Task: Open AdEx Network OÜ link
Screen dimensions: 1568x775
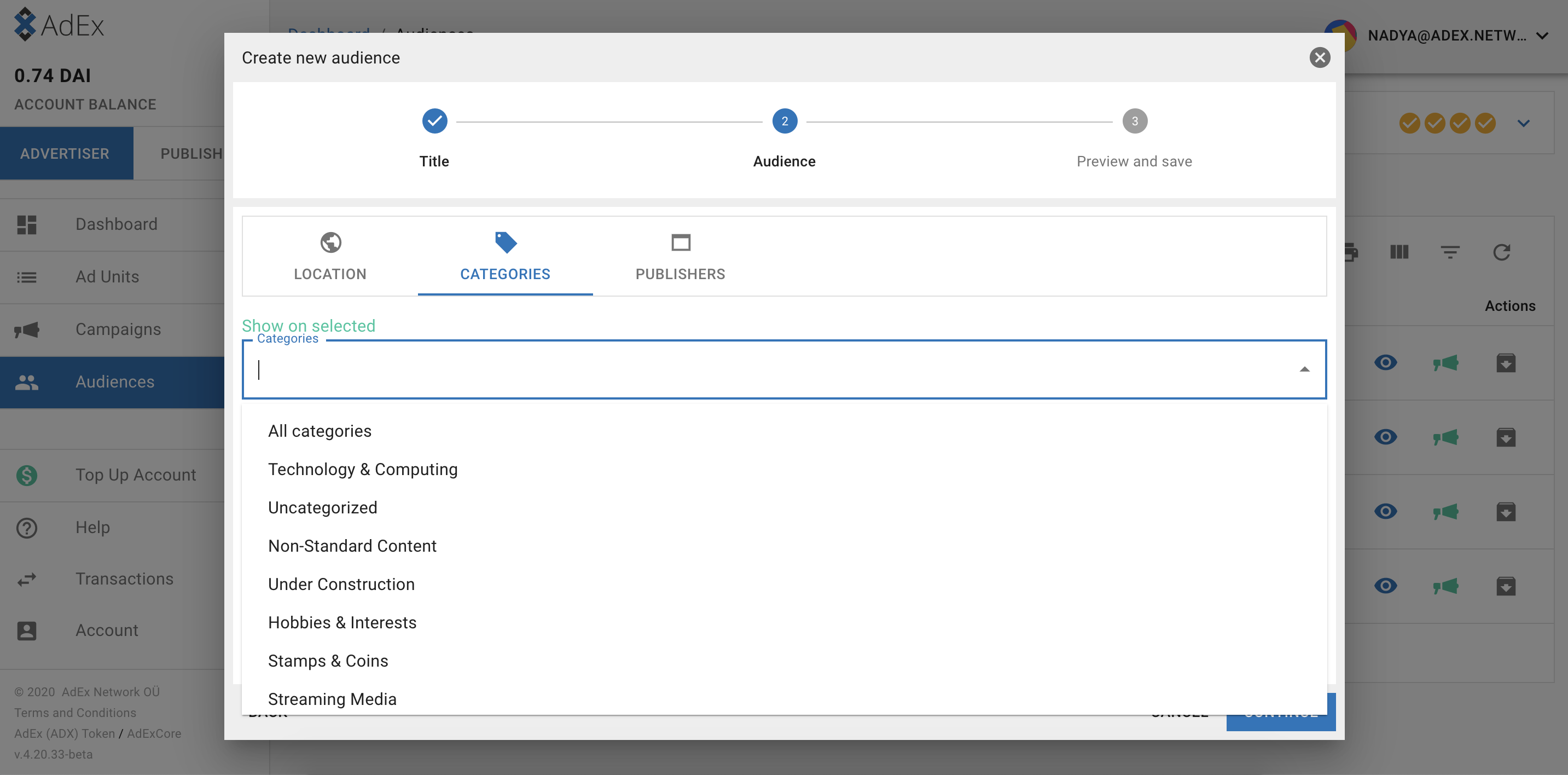Action: pyautogui.click(x=110, y=692)
